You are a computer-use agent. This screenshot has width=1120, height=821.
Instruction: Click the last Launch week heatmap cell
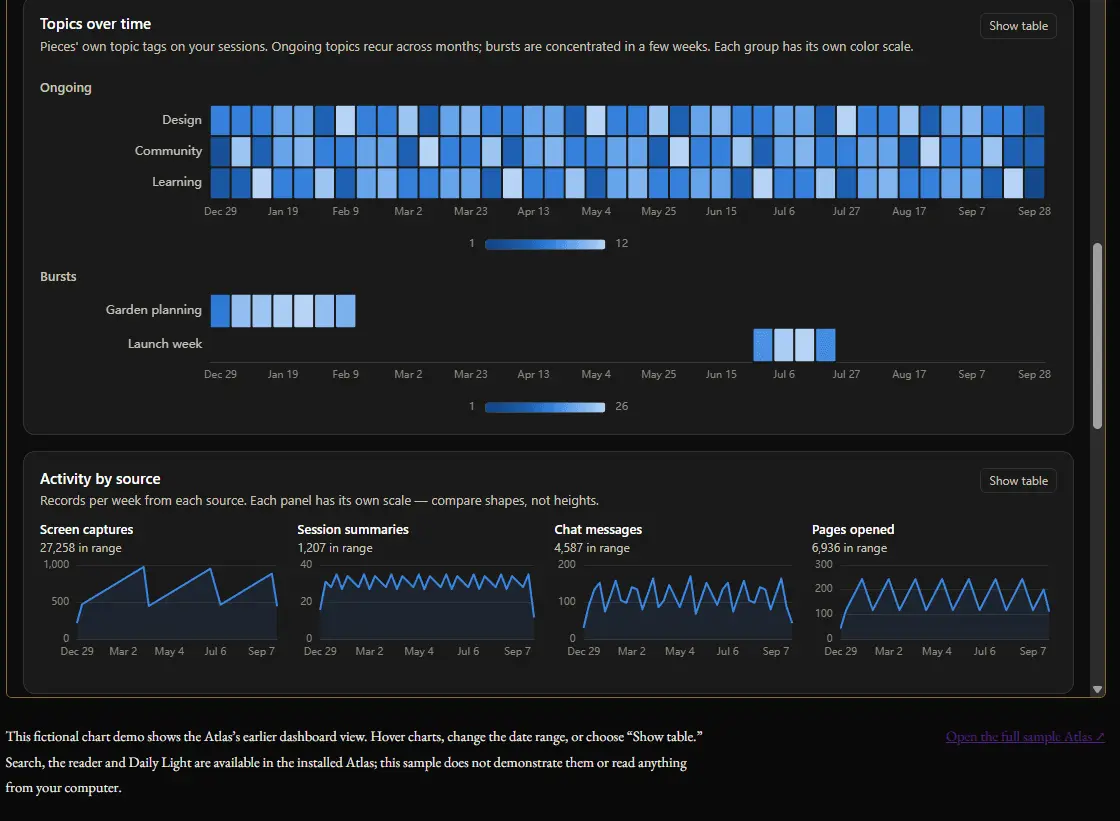click(x=826, y=345)
